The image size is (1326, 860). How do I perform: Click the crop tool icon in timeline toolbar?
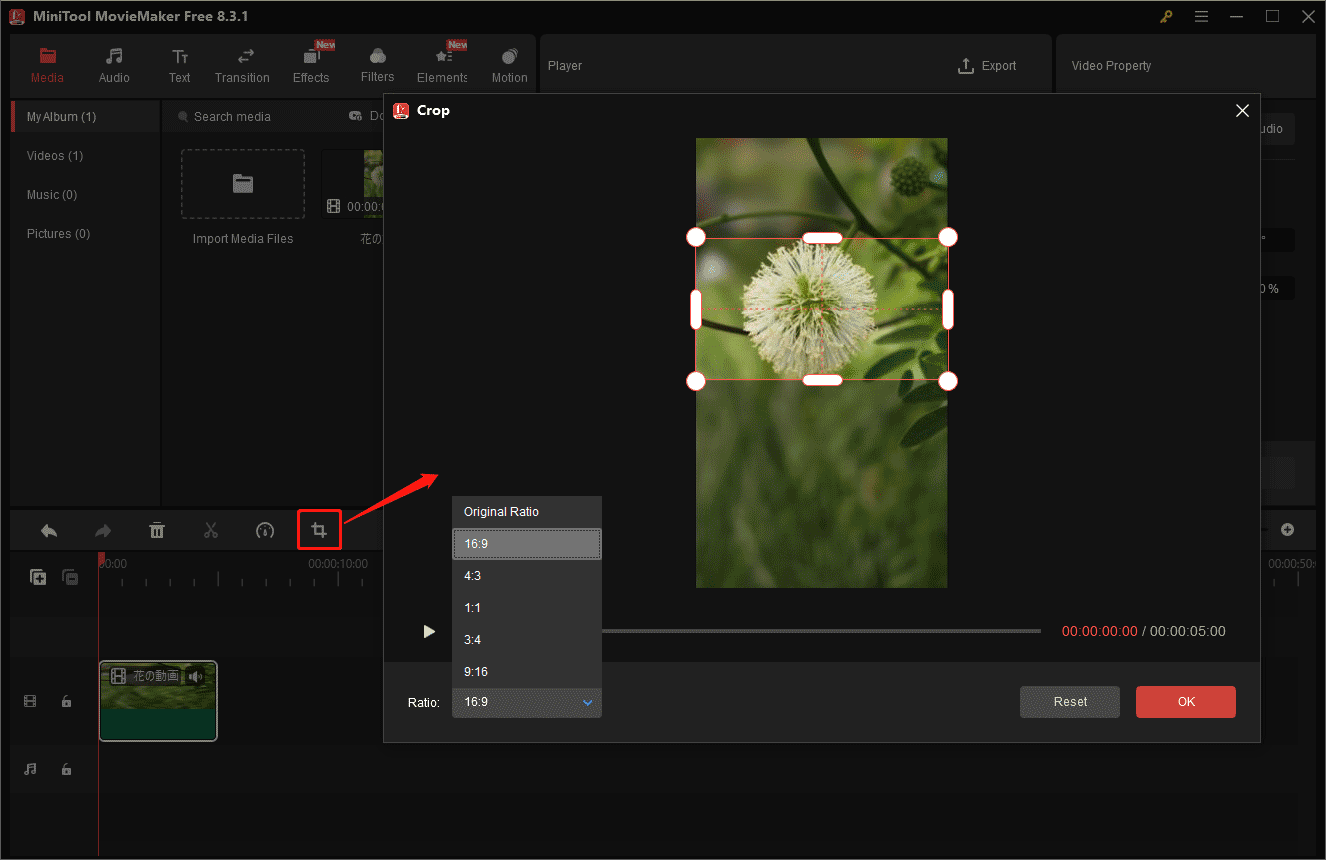pyautogui.click(x=319, y=530)
